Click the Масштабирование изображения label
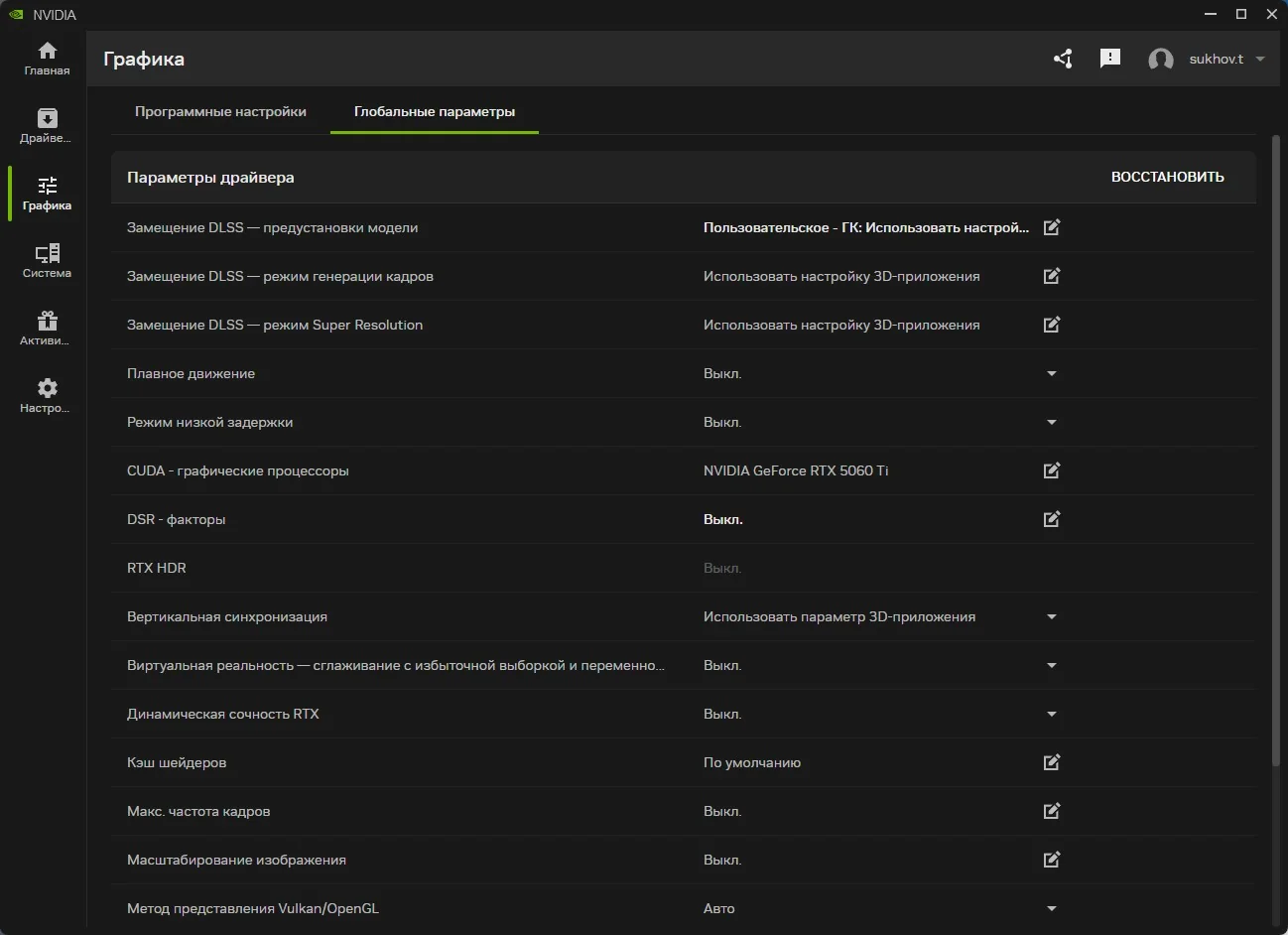The image size is (1288, 935). (236, 860)
